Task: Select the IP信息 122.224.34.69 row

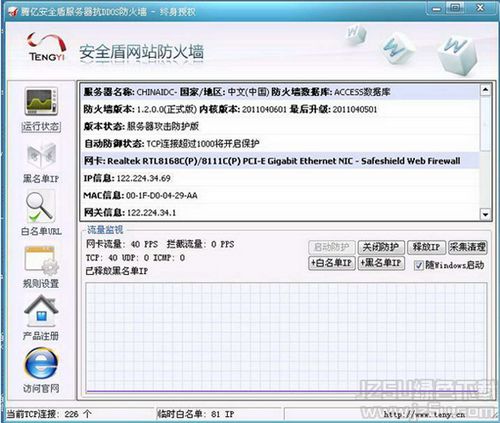Action: tap(280, 178)
